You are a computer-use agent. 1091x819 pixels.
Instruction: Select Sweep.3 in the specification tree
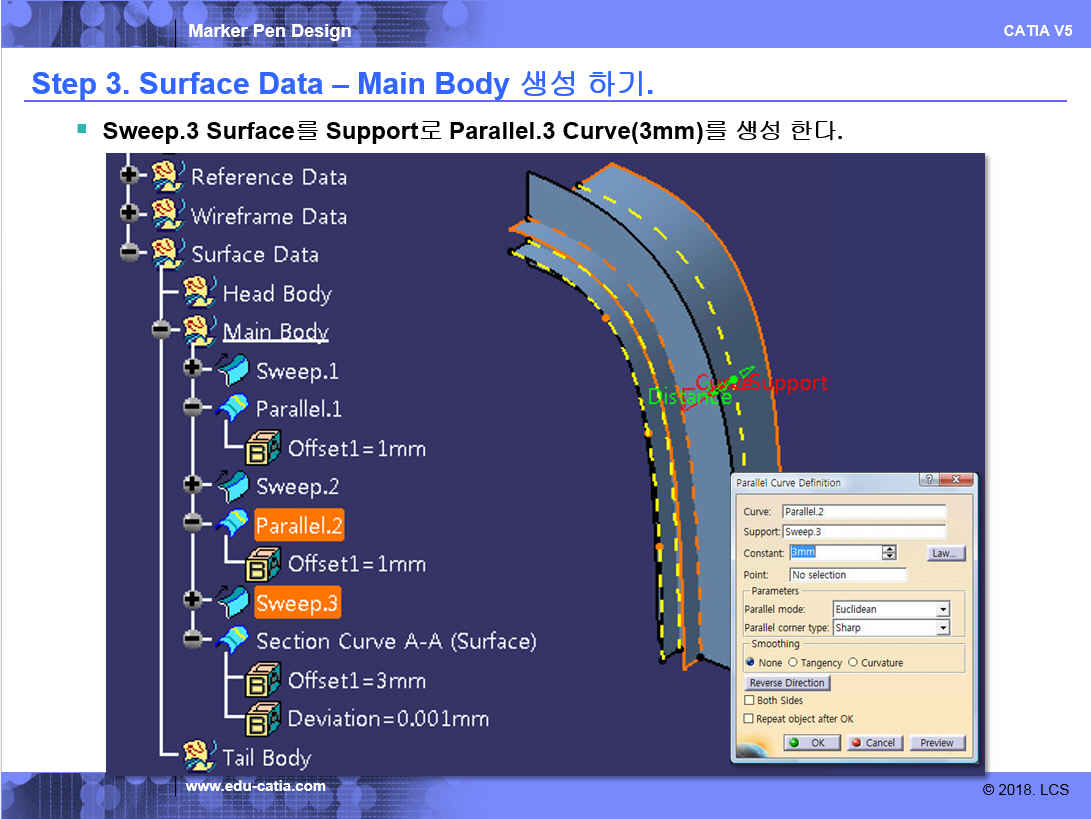297,603
